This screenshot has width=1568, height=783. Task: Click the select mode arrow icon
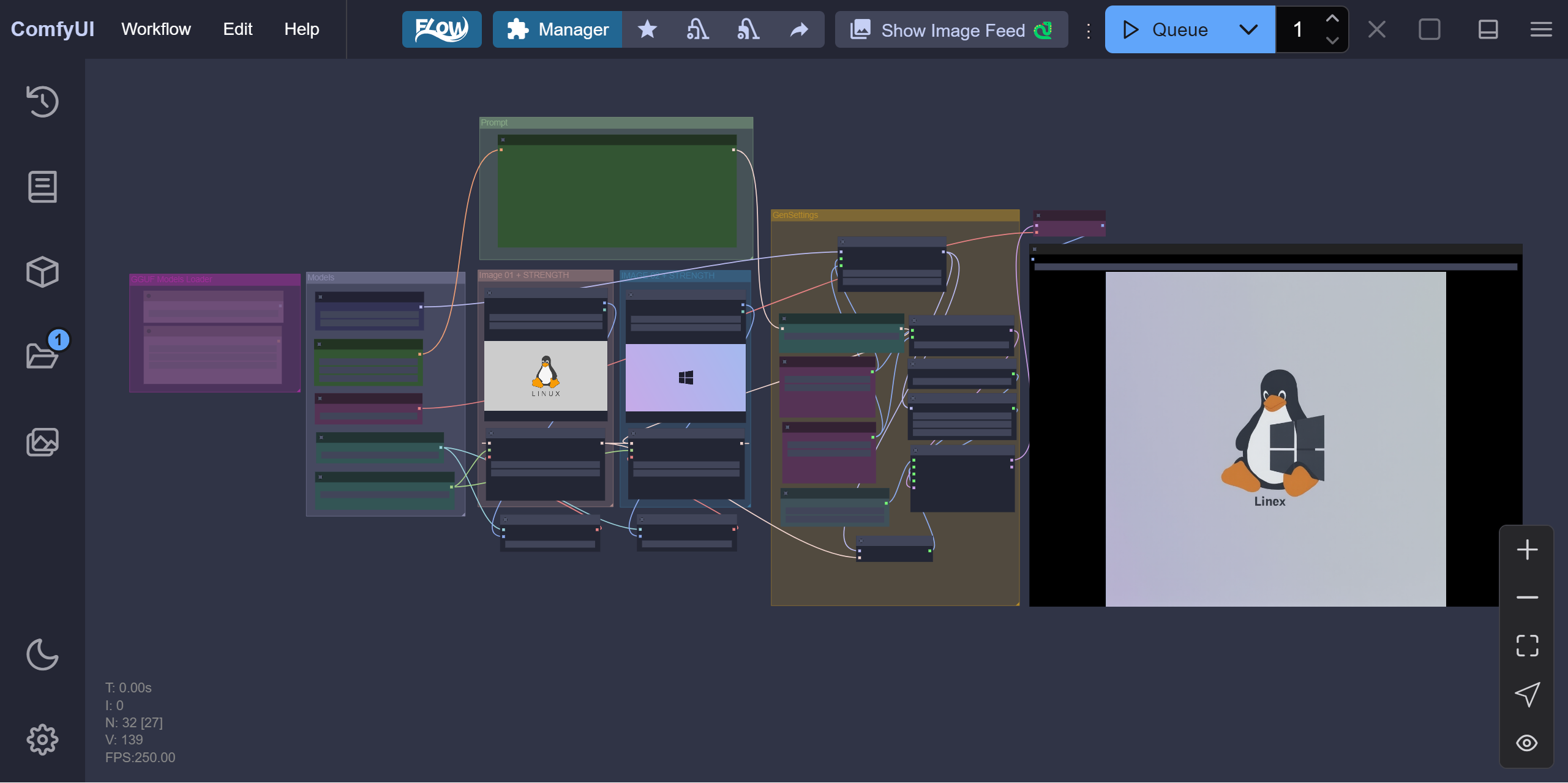pos(1527,694)
